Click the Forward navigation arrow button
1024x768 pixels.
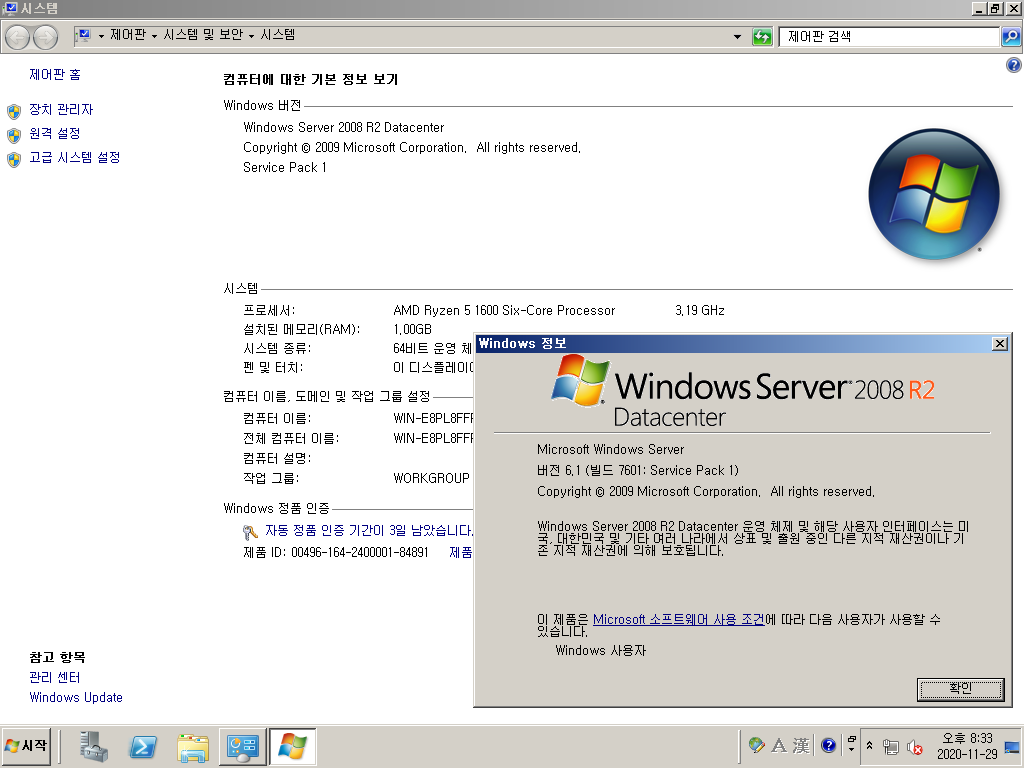pyautogui.click(x=45, y=37)
